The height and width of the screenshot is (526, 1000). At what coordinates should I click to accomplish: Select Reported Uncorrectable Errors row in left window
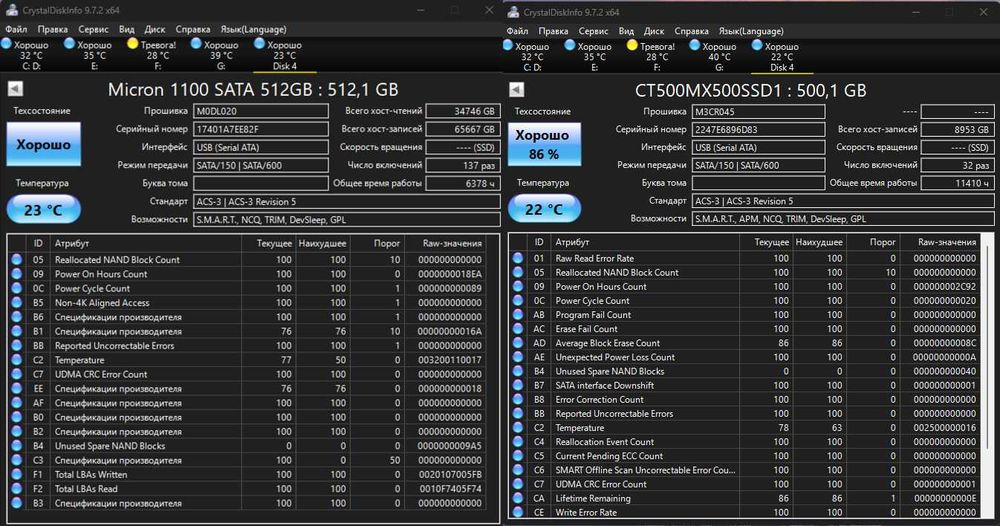[x=247, y=346]
